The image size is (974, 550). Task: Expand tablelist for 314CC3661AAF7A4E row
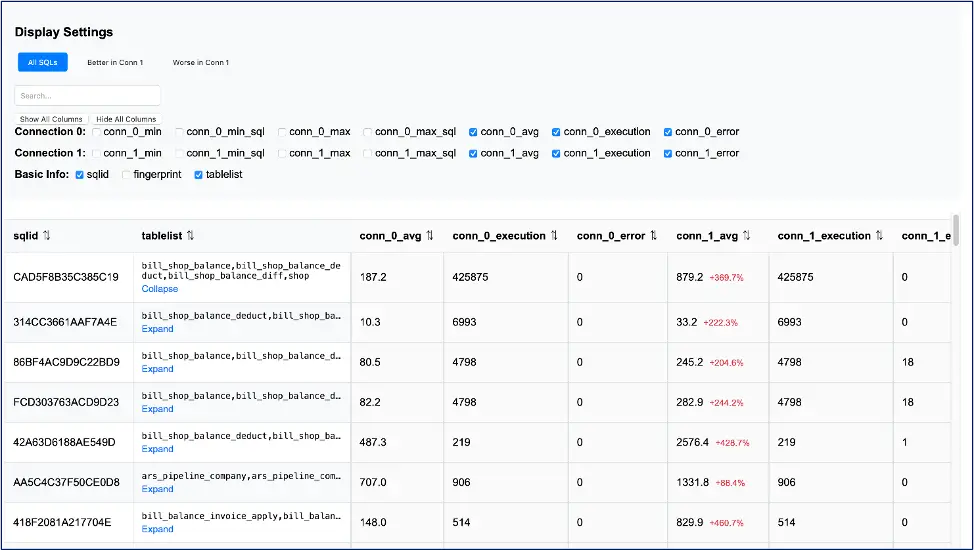pos(158,329)
